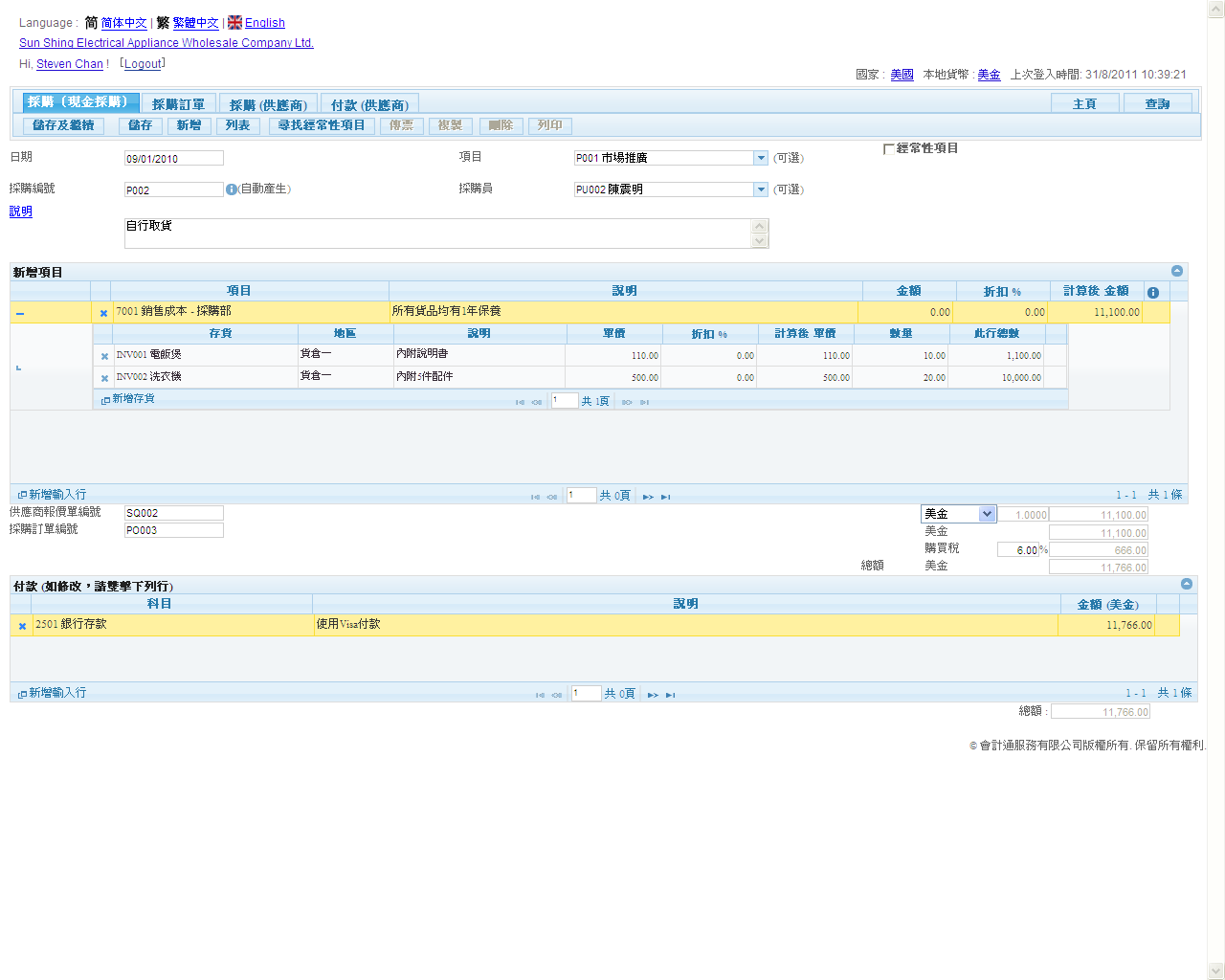
Task: Go to last page in 新增項目 grid pager
Action: (665, 497)
